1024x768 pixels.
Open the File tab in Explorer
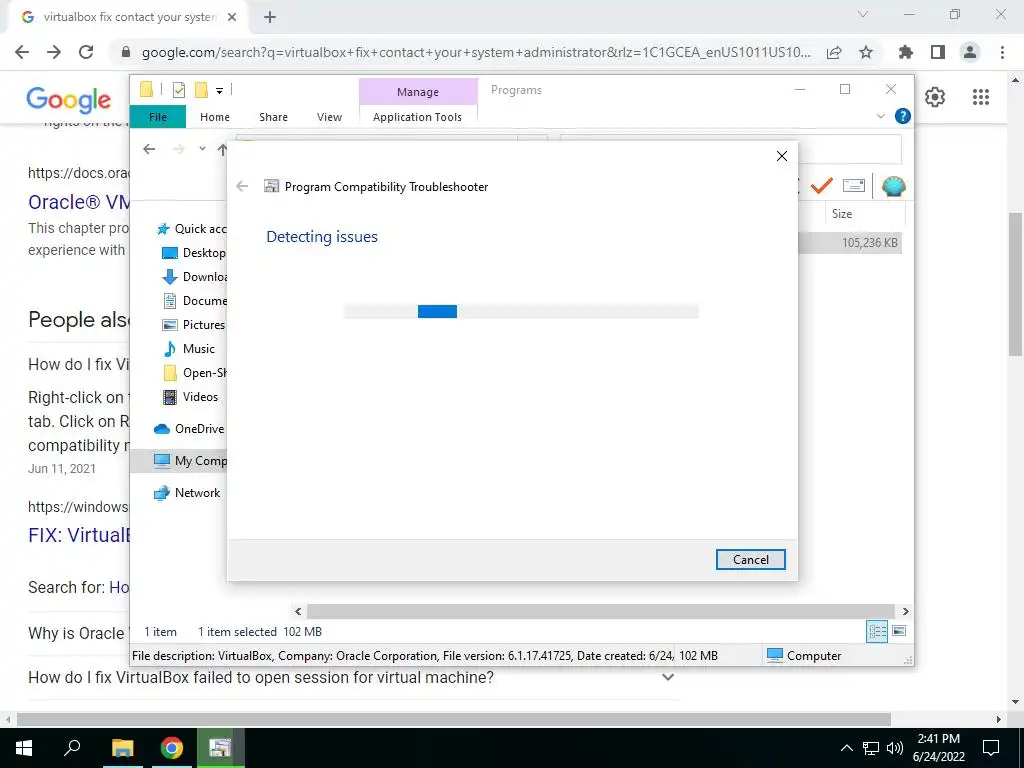157,117
